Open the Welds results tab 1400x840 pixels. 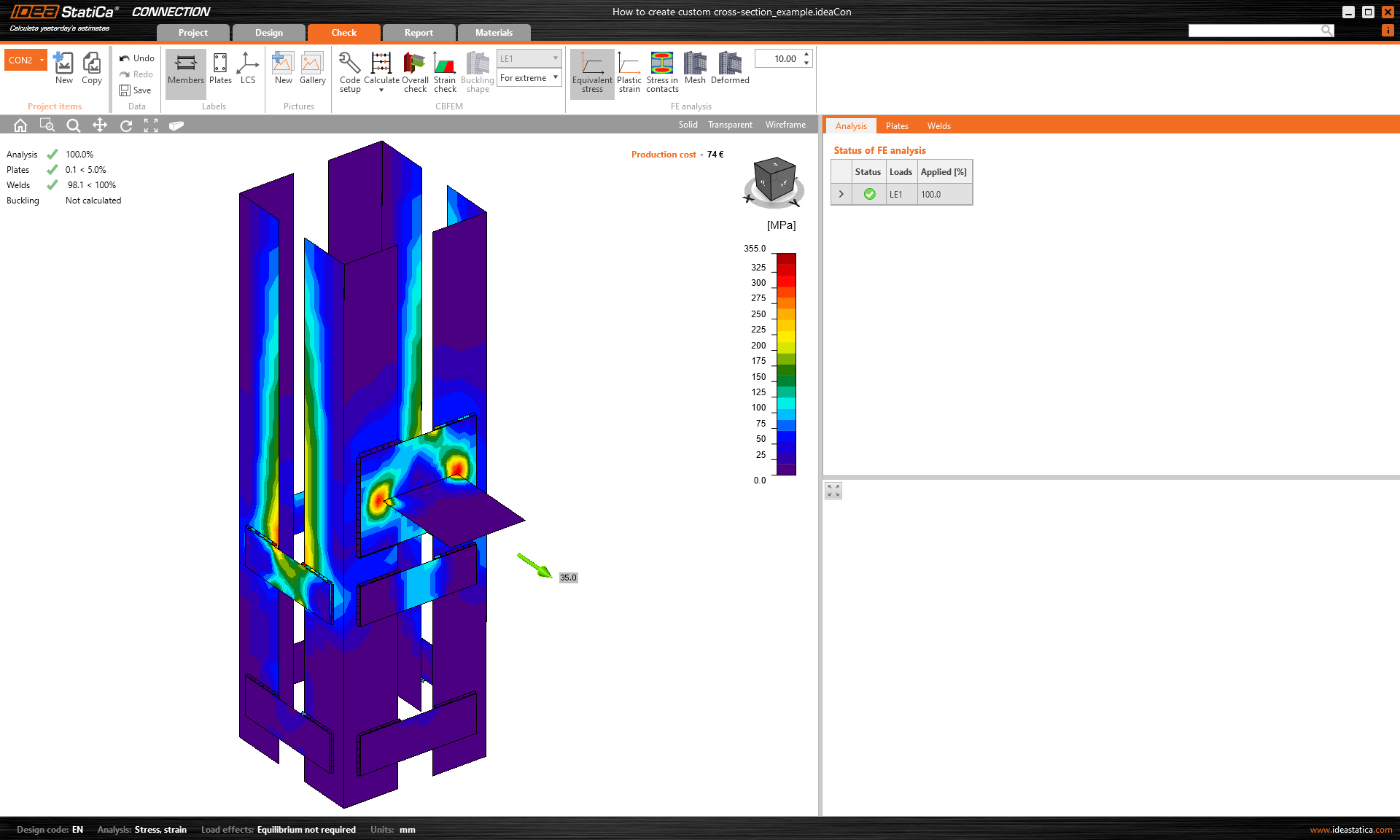938,126
